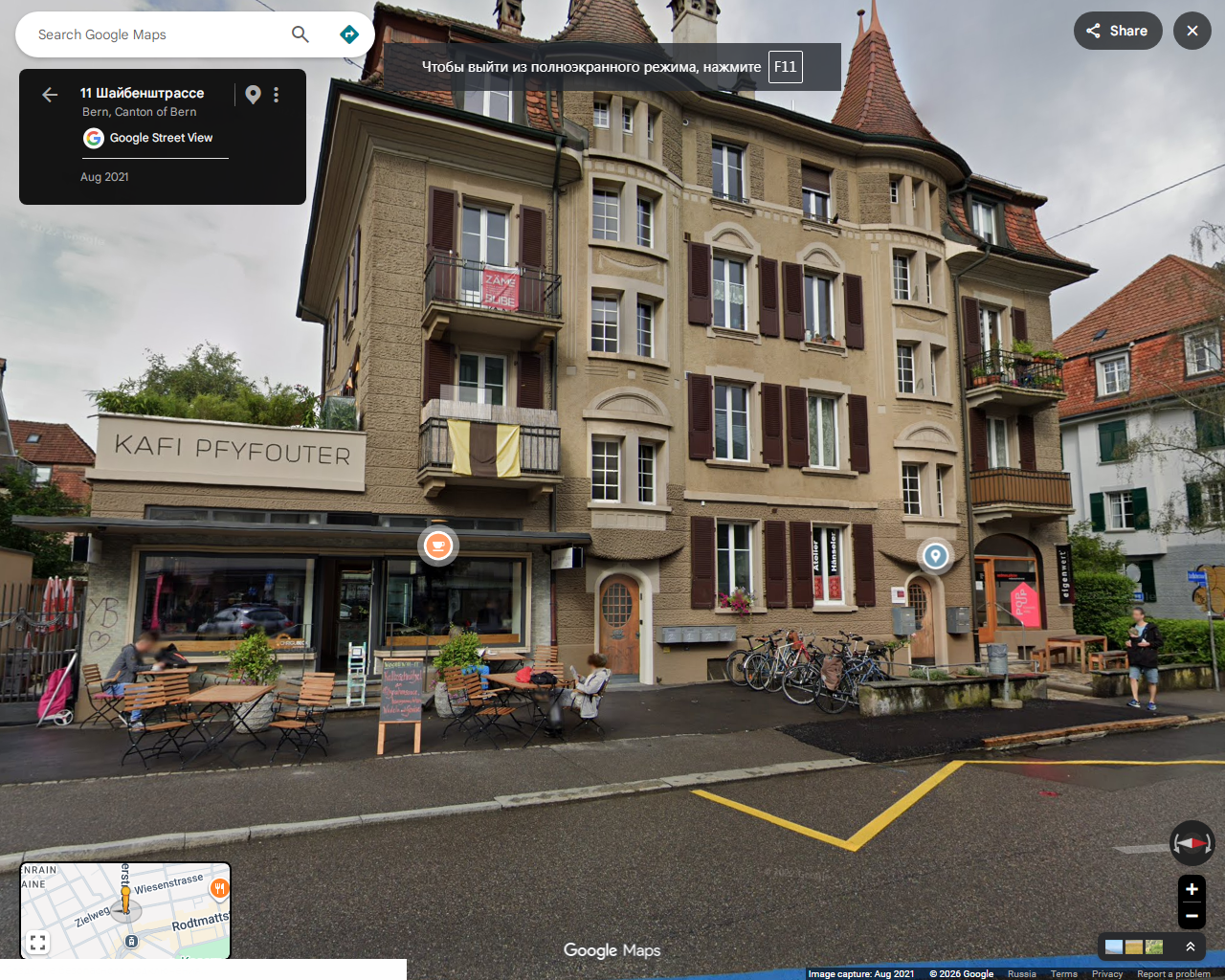Screen dimensions: 1225x980
Task: Click the magnifier search icon
Action: (301, 34)
